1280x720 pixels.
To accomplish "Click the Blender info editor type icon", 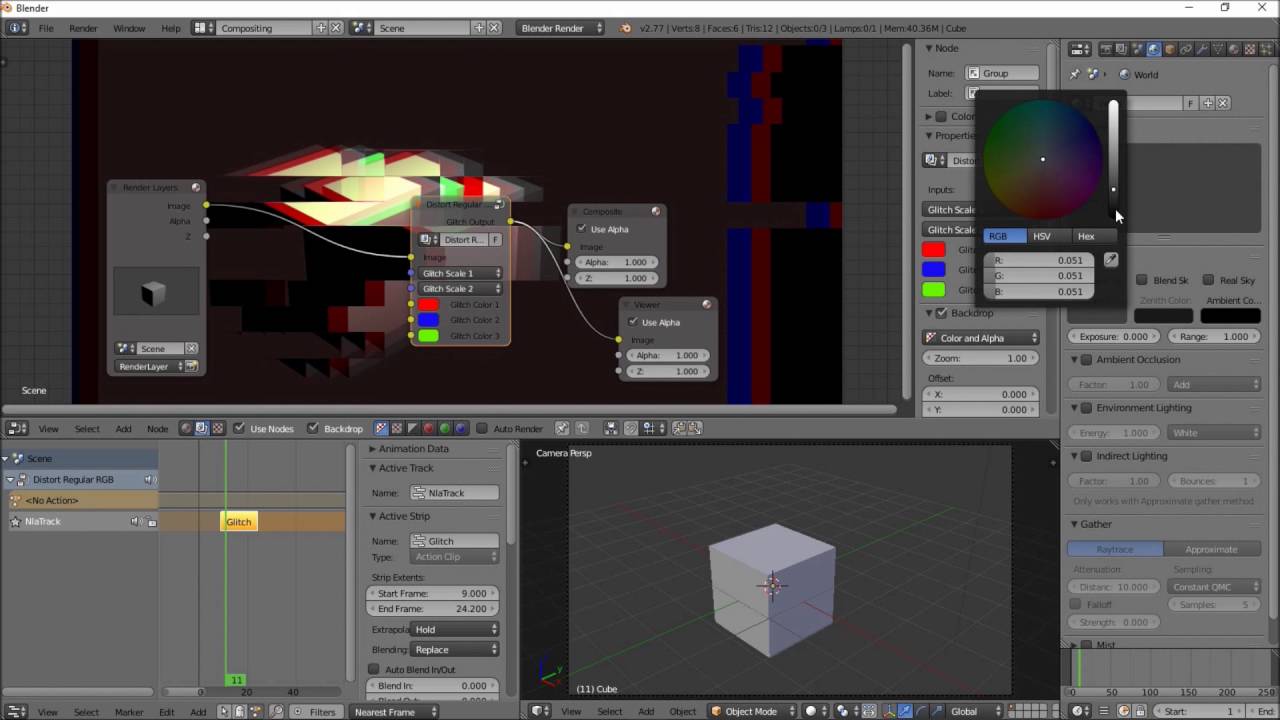I will 18,28.
